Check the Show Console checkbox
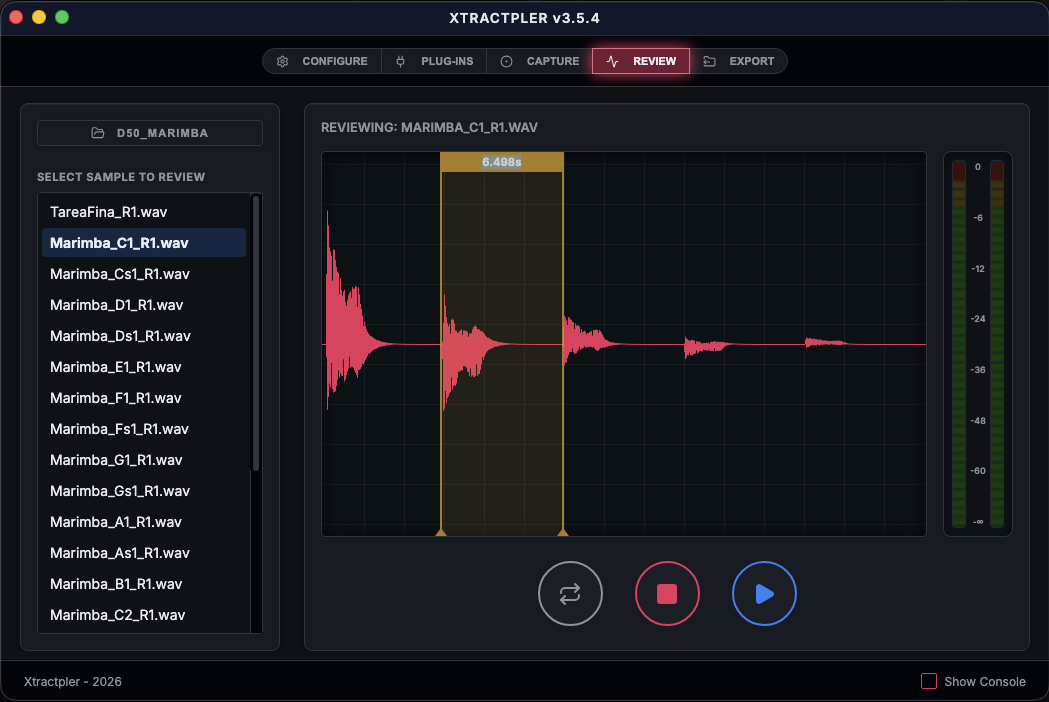 (928, 681)
